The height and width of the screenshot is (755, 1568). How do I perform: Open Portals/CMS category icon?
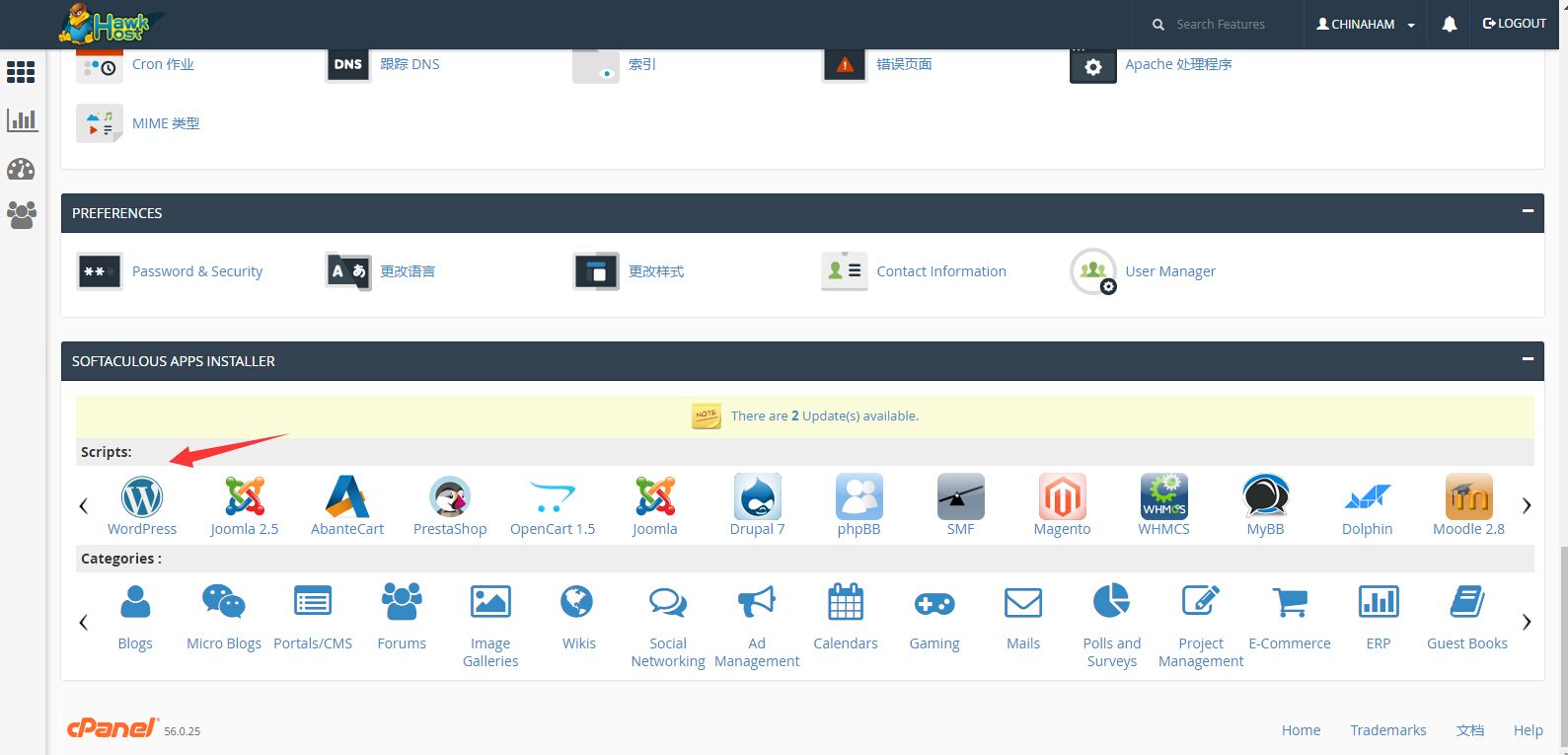click(313, 601)
